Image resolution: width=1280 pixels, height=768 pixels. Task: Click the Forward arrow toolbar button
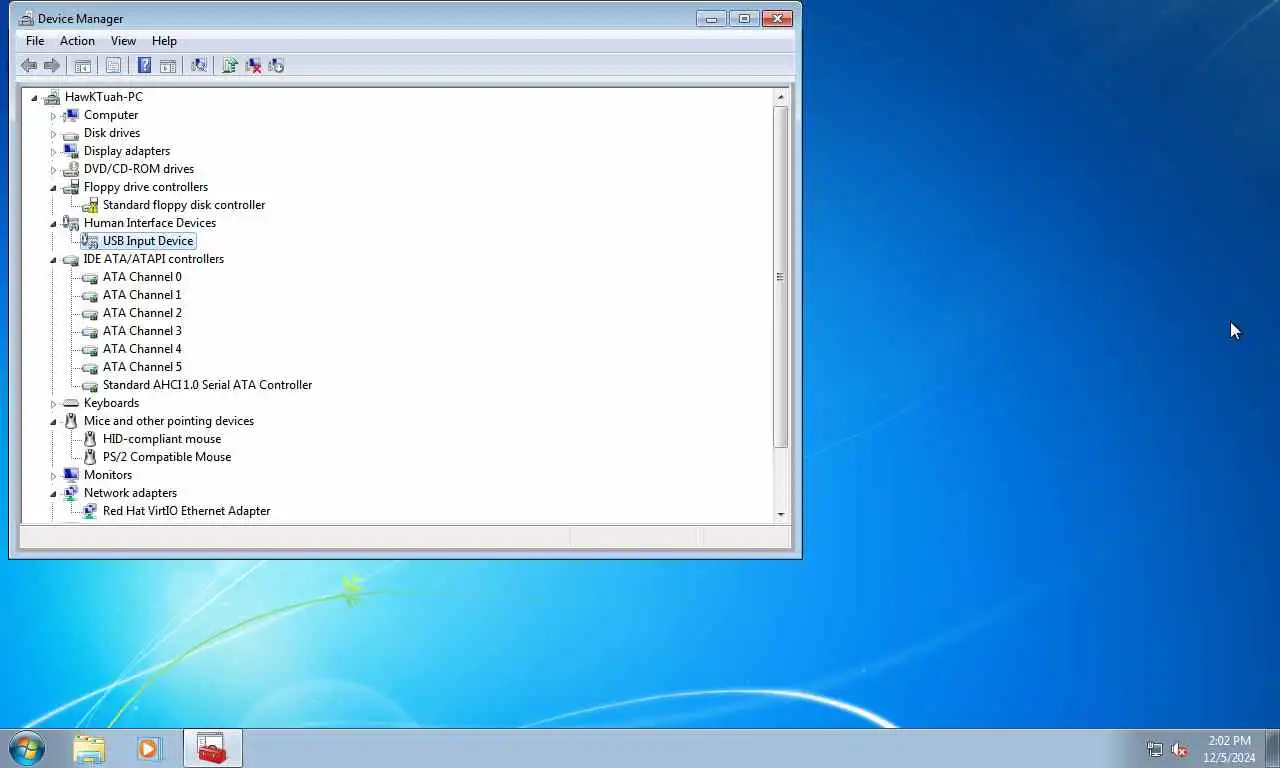coord(52,66)
